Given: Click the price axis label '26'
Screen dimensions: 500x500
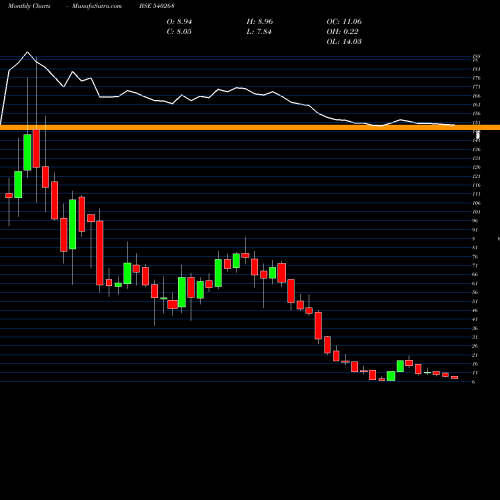Looking at the screenshot, I should tap(475, 346).
